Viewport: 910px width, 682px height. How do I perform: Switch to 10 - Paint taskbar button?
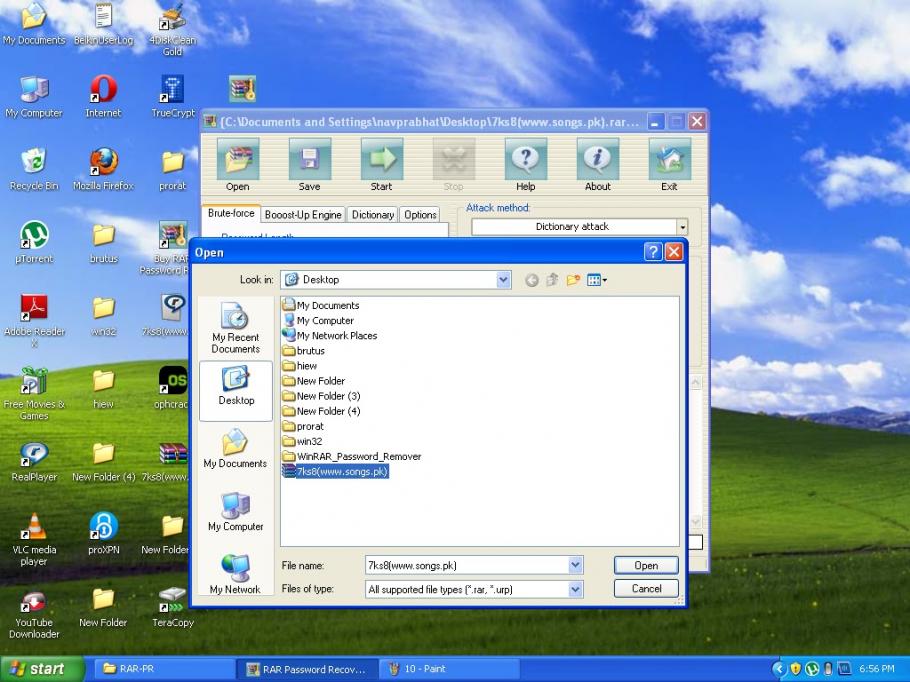[450, 669]
